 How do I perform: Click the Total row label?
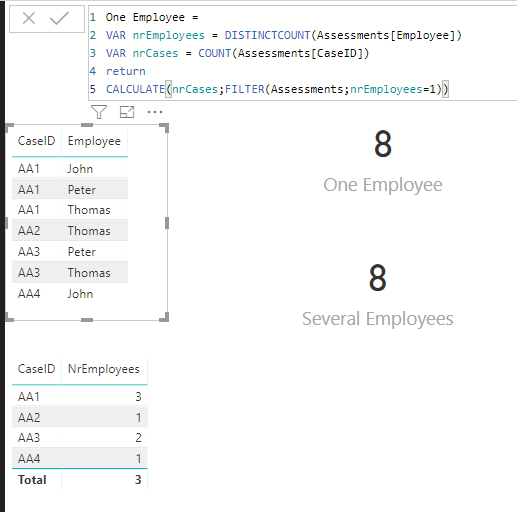click(32, 480)
